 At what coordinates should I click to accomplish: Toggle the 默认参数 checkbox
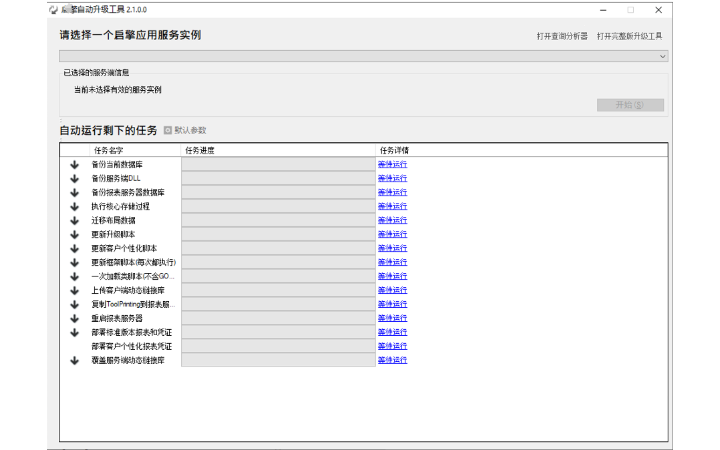168,130
